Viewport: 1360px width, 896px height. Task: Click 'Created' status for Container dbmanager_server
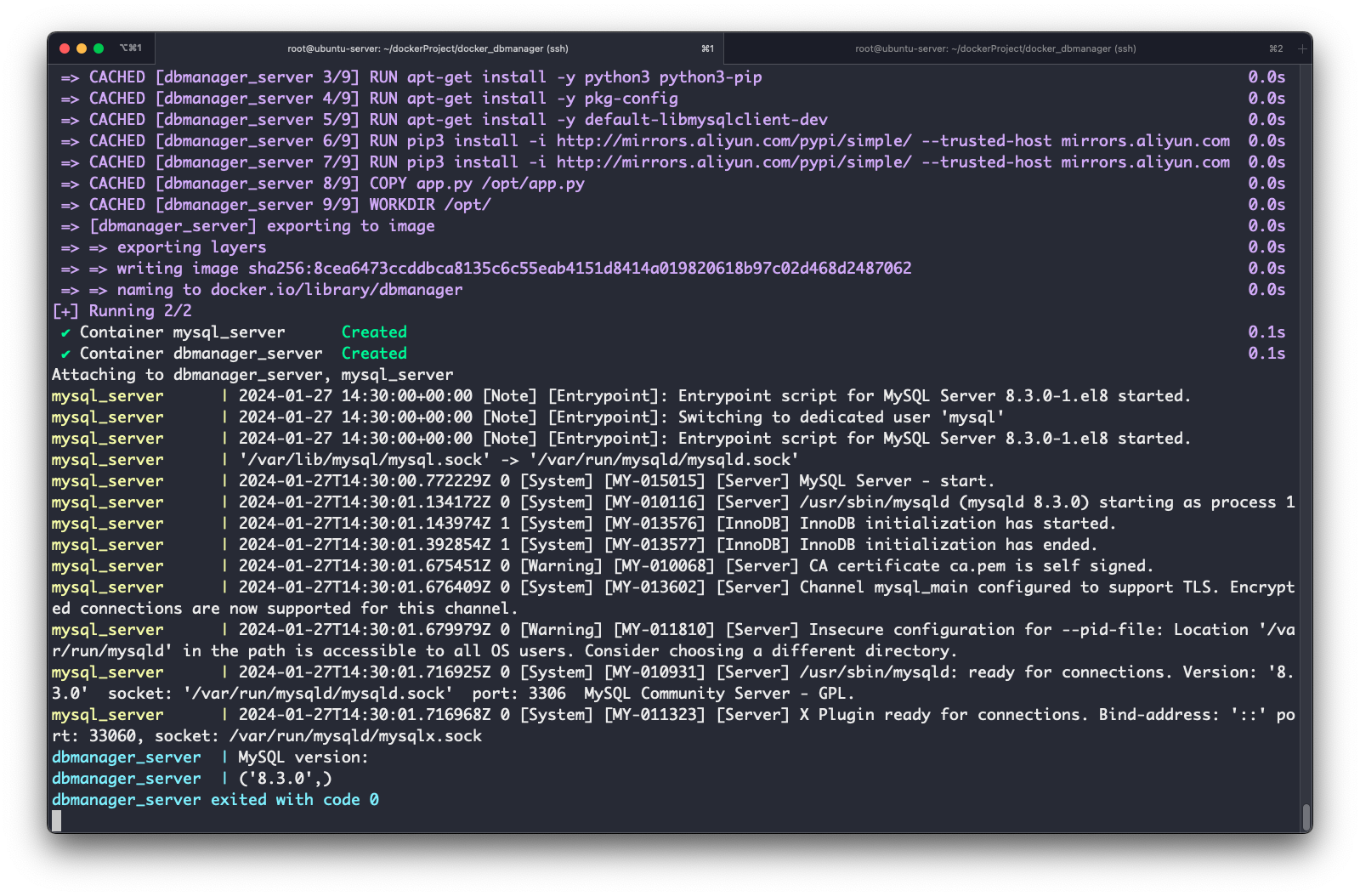click(374, 354)
